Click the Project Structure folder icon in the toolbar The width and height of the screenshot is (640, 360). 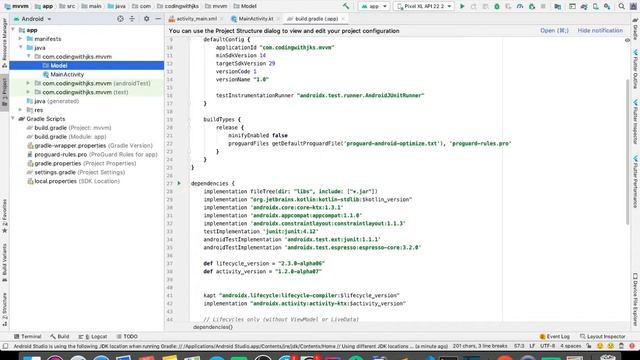[x=558, y=6]
